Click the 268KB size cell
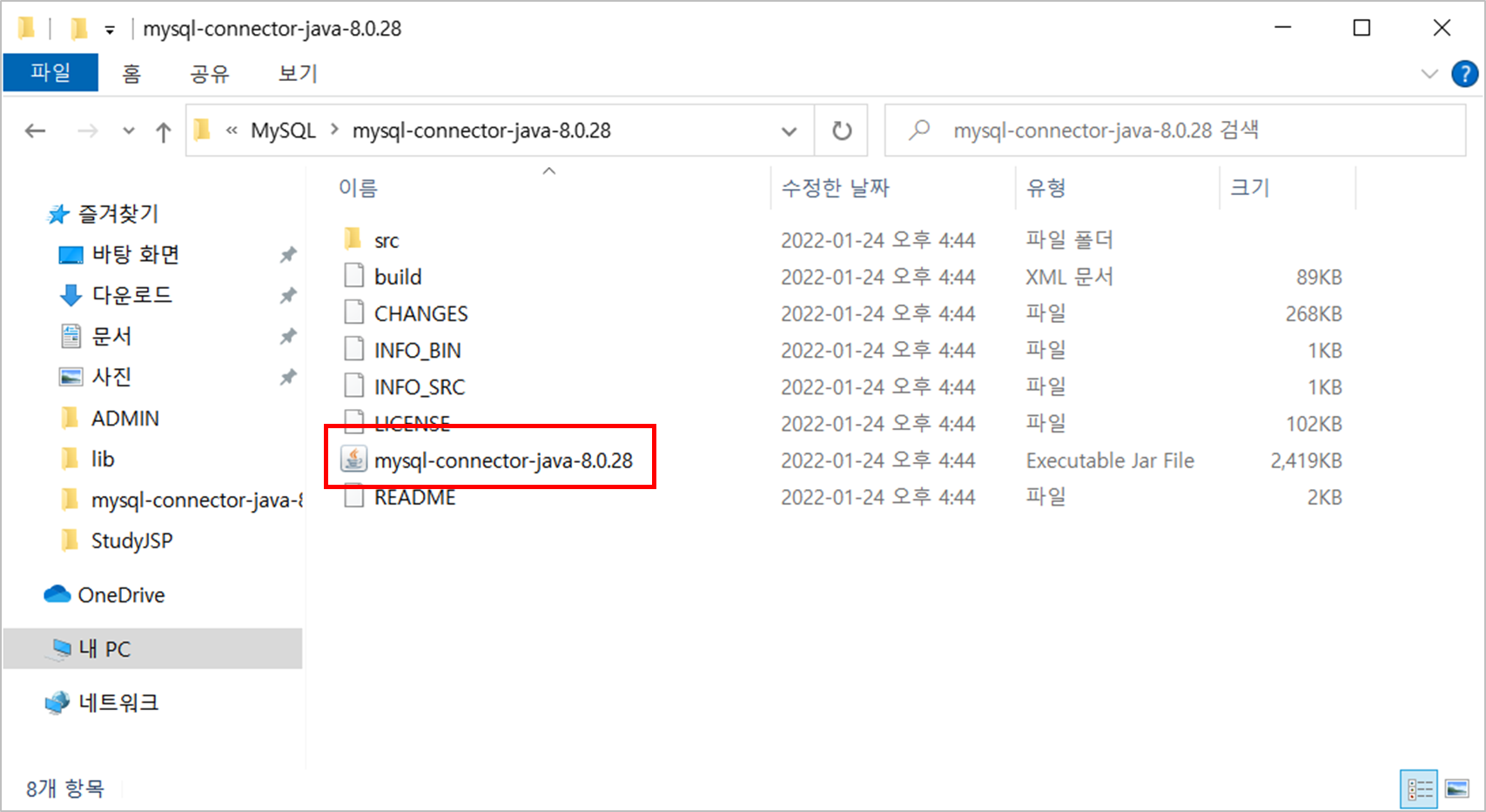1486x812 pixels. (x=1314, y=313)
